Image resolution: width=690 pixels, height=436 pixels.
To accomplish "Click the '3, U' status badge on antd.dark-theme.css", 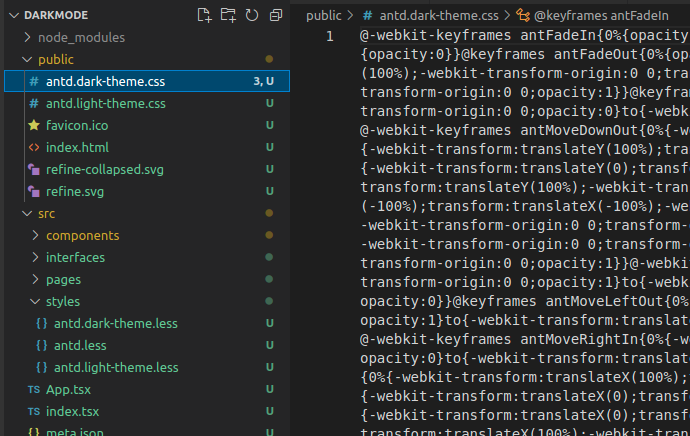I will [x=264, y=81].
